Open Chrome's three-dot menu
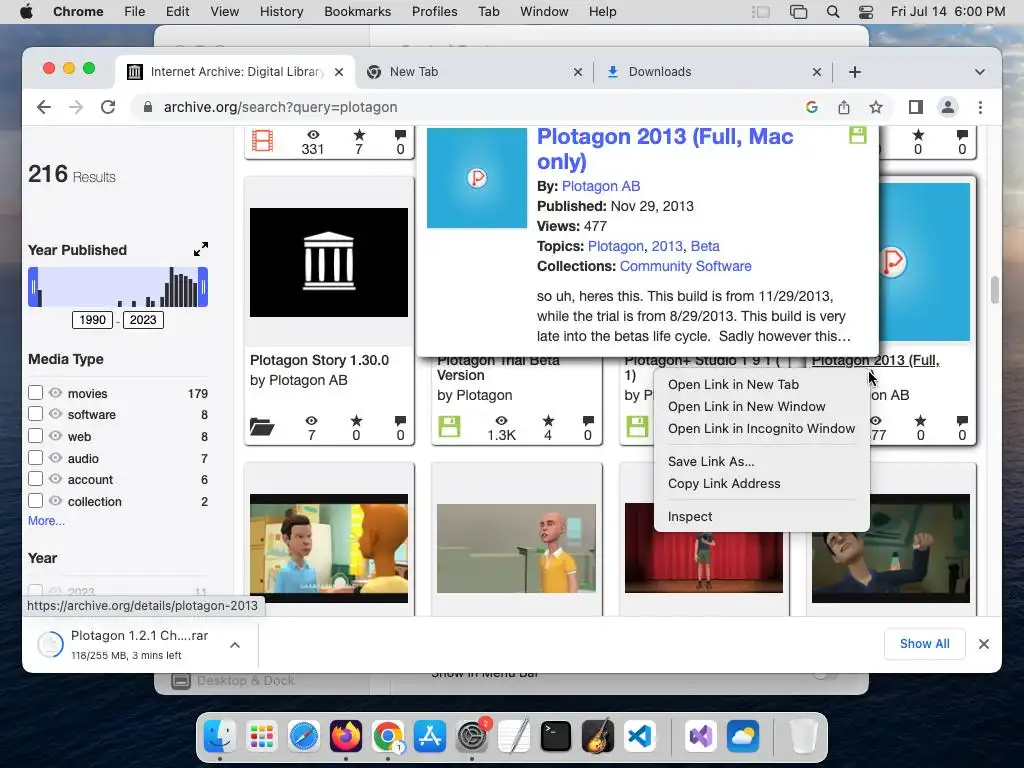Viewport: 1024px width, 768px height. pyautogui.click(x=980, y=107)
